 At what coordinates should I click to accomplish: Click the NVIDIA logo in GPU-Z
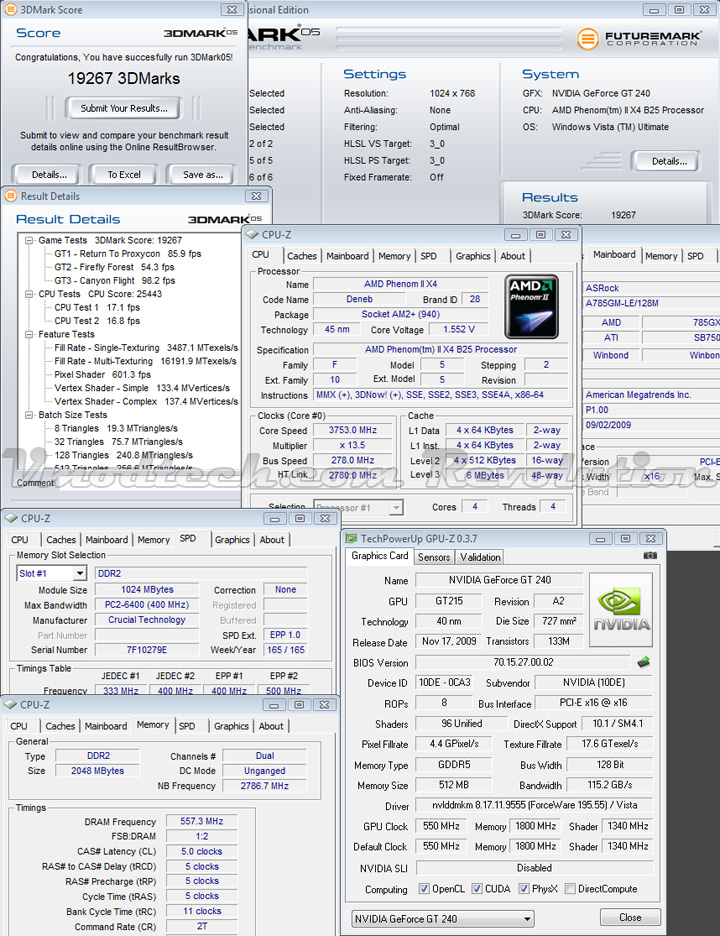point(621,609)
